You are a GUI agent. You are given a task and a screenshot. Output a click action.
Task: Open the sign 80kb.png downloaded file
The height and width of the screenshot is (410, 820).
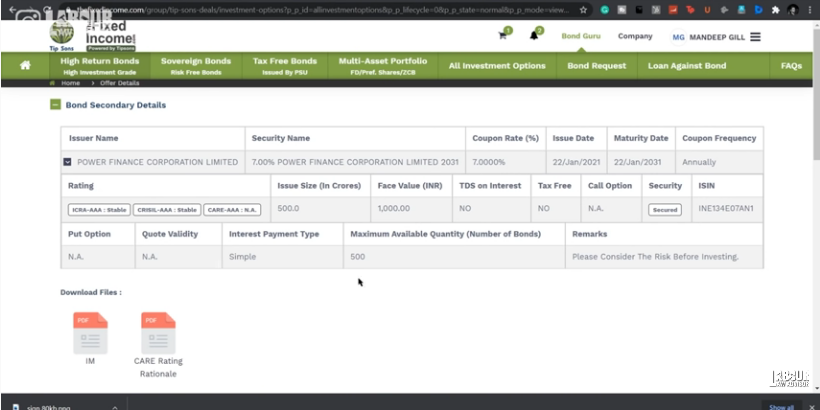pos(50,407)
